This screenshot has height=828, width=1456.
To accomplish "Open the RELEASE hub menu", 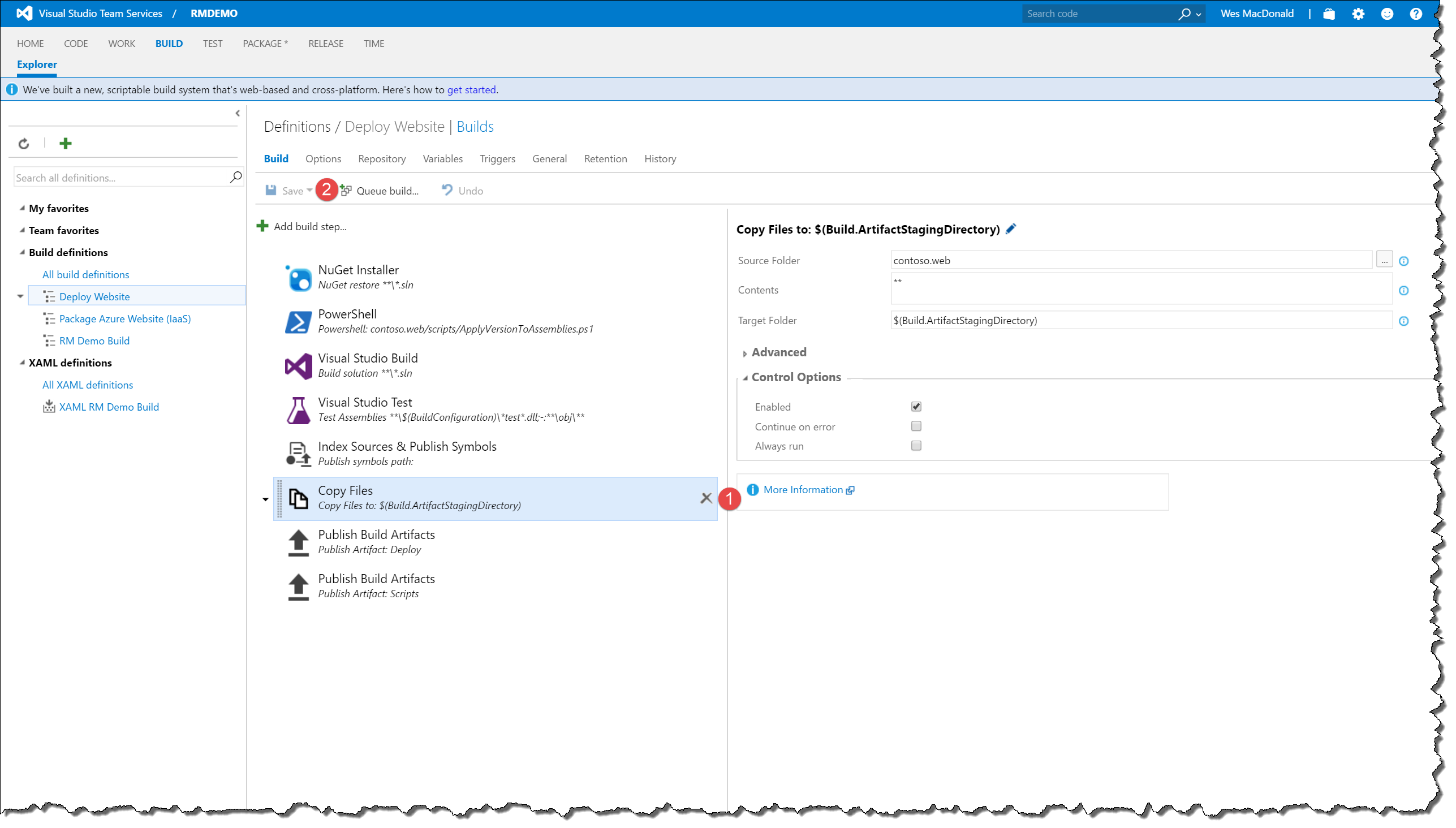I will pos(325,44).
